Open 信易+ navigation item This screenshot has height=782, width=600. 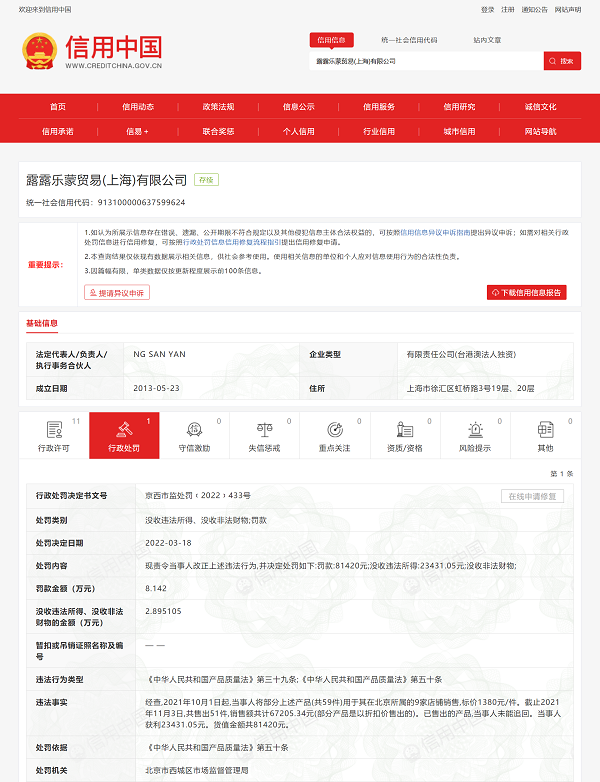coord(137,132)
